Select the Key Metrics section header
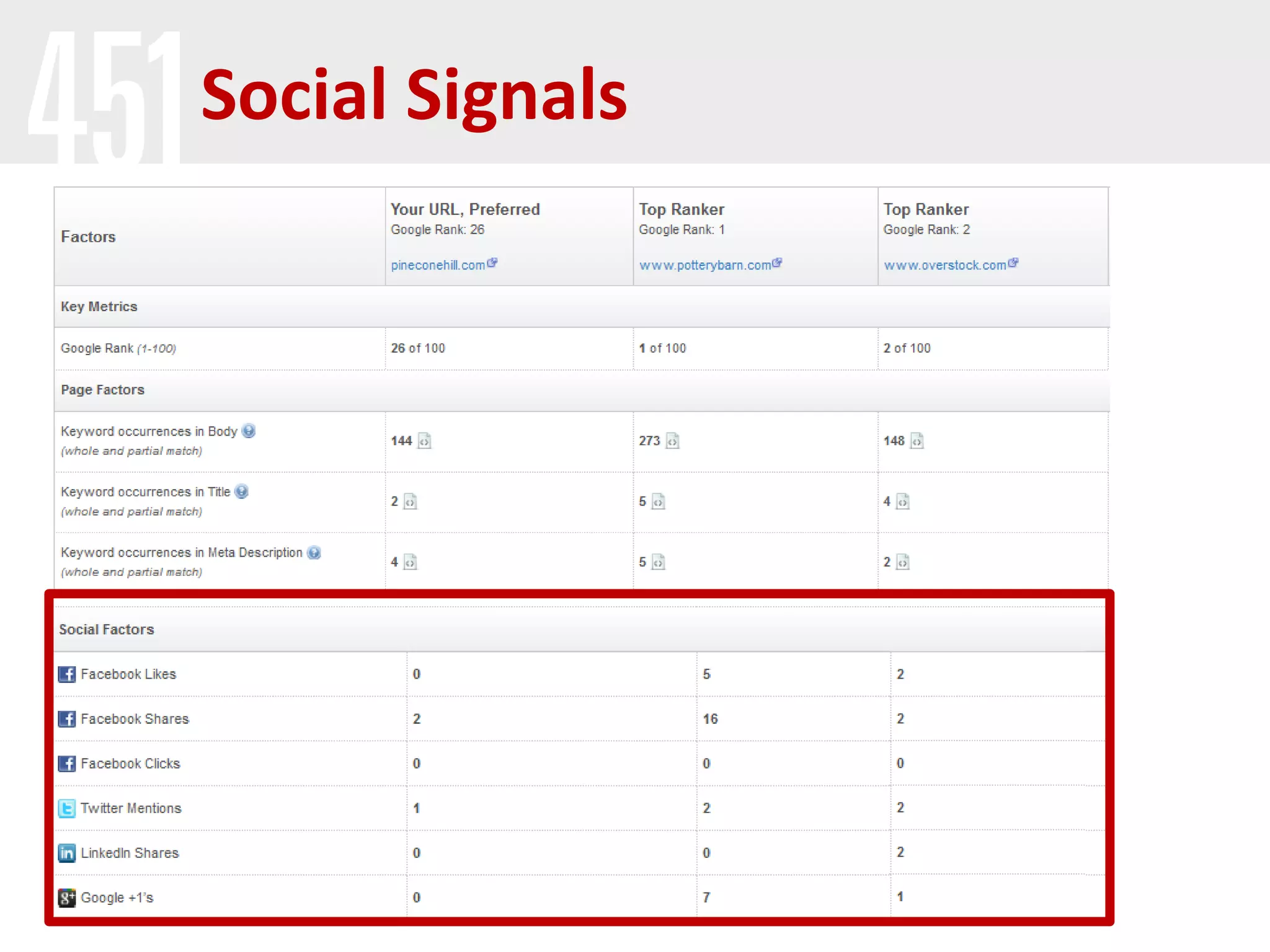 pyautogui.click(x=582, y=307)
